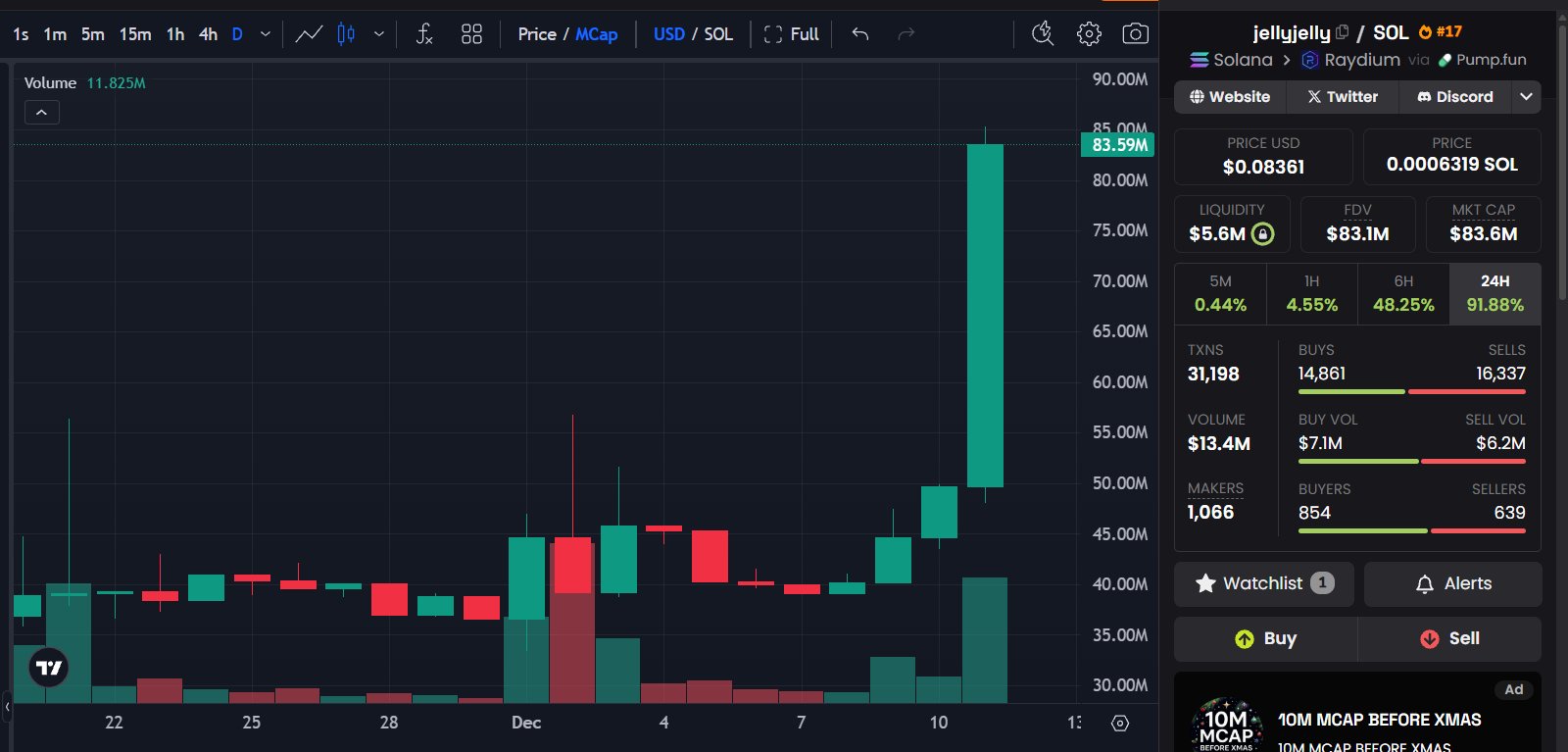
Task: Copy the jellyjelly token address
Action: (x=1342, y=32)
